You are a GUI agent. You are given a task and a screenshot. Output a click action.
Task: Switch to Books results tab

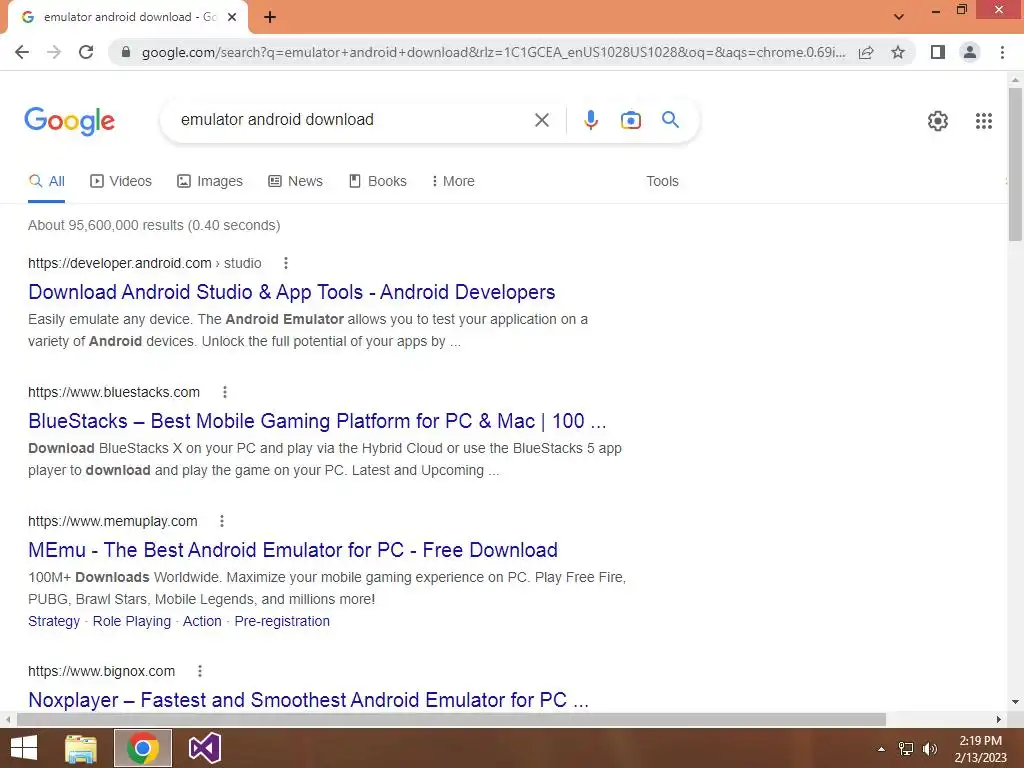pyautogui.click(x=377, y=182)
